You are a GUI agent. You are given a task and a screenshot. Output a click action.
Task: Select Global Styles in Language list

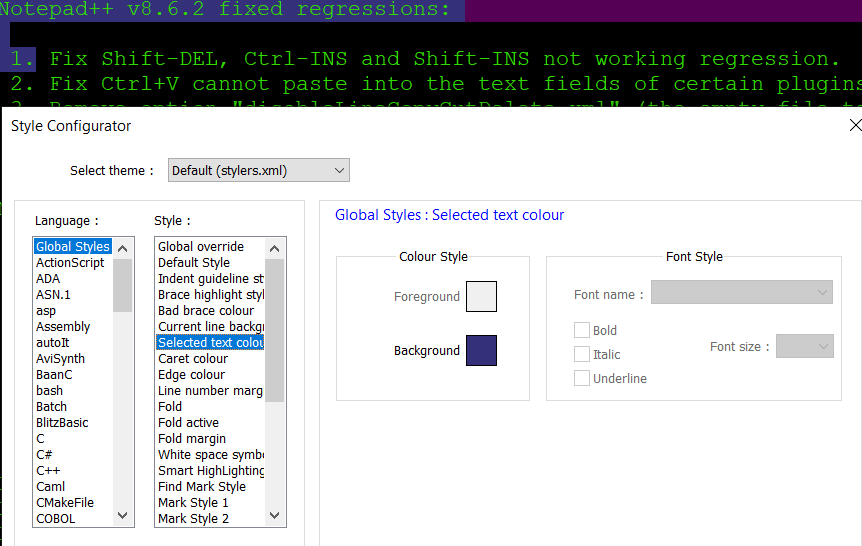tap(73, 246)
